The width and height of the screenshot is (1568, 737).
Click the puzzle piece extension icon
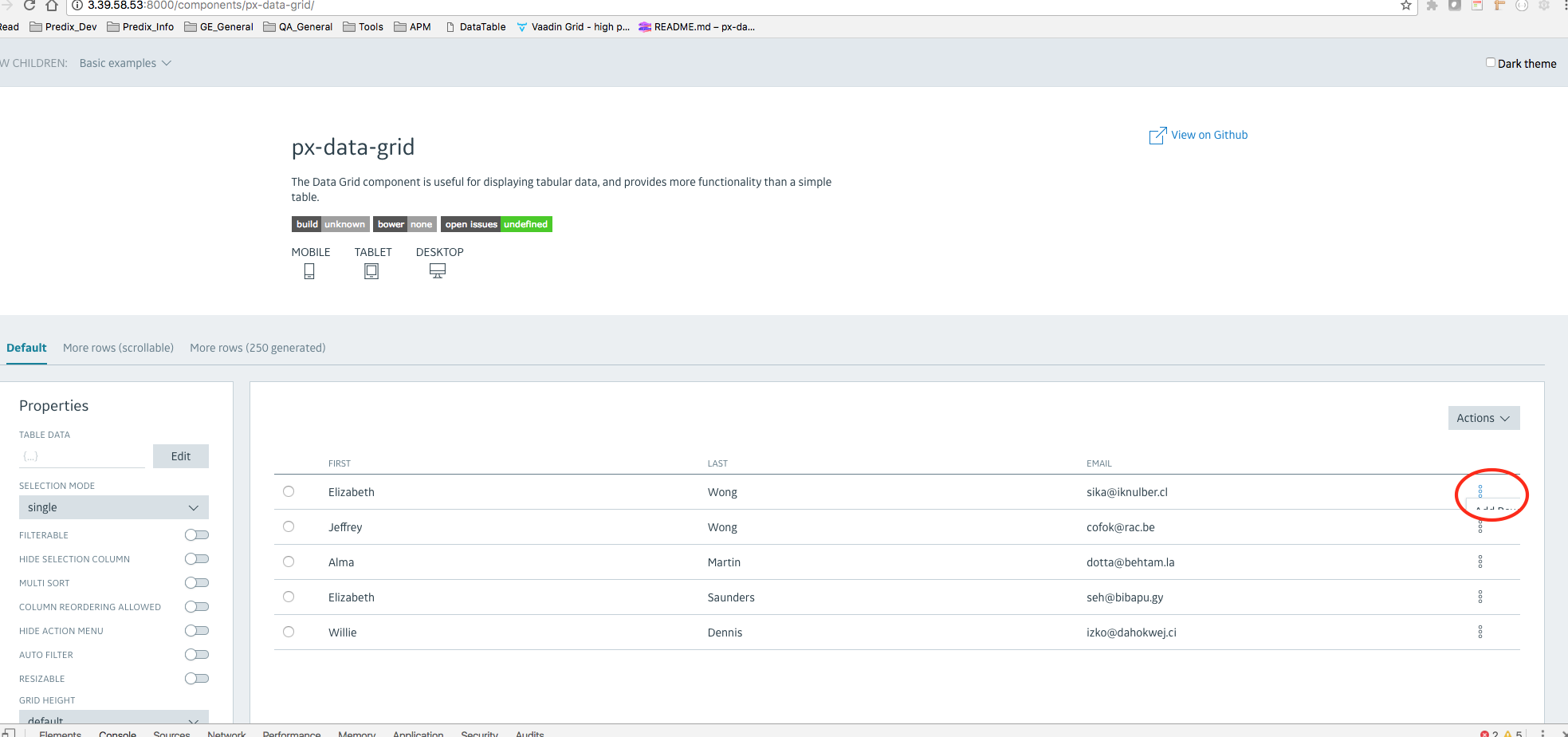click(1432, 6)
